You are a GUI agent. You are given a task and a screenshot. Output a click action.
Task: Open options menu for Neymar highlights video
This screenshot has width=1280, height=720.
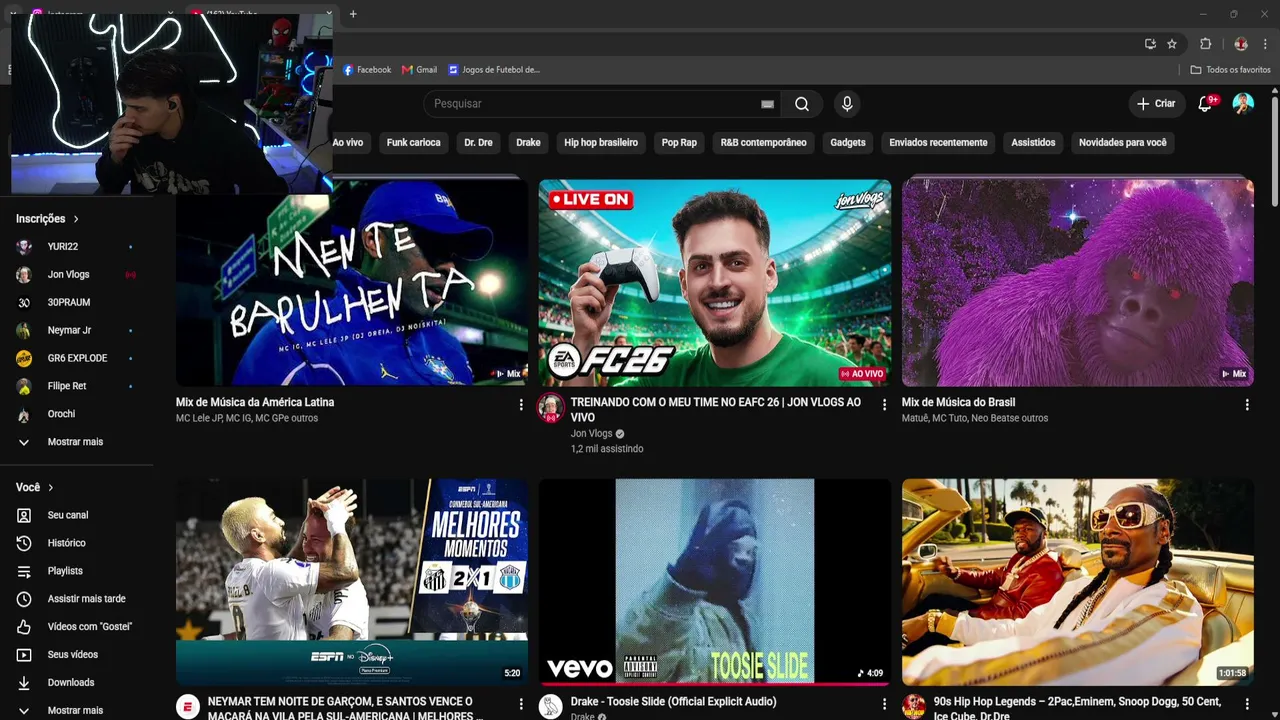[x=521, y=705]
